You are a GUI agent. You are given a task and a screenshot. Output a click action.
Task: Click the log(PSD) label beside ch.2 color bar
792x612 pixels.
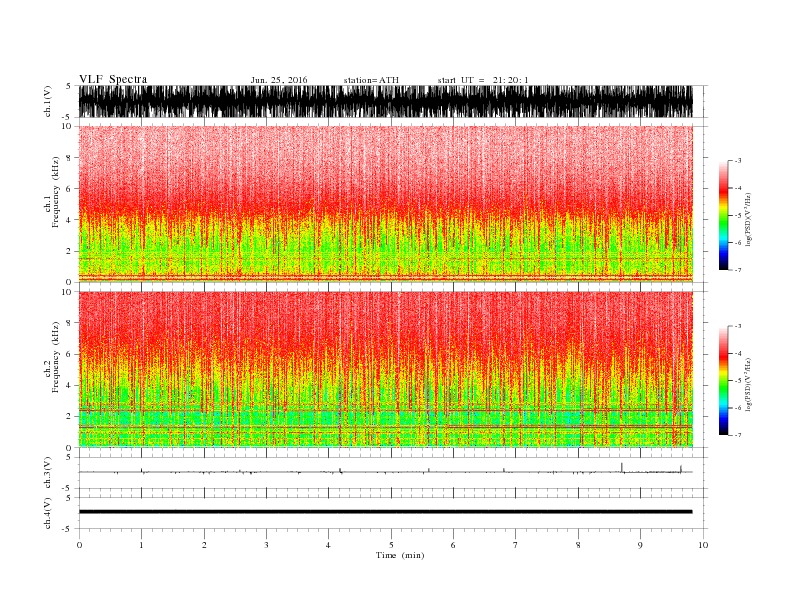click(x=748, y=384)
